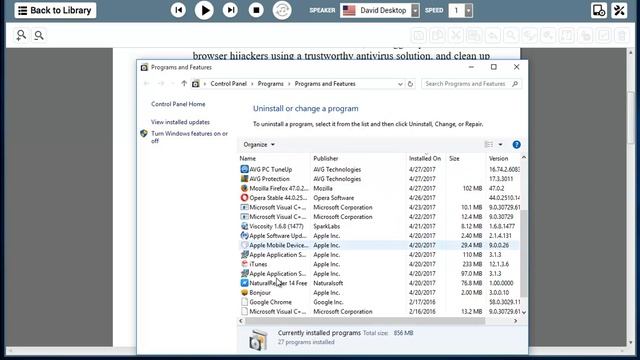Click the programs list vertical scrollbar
The image size is (640, 360).
(524, 253)
